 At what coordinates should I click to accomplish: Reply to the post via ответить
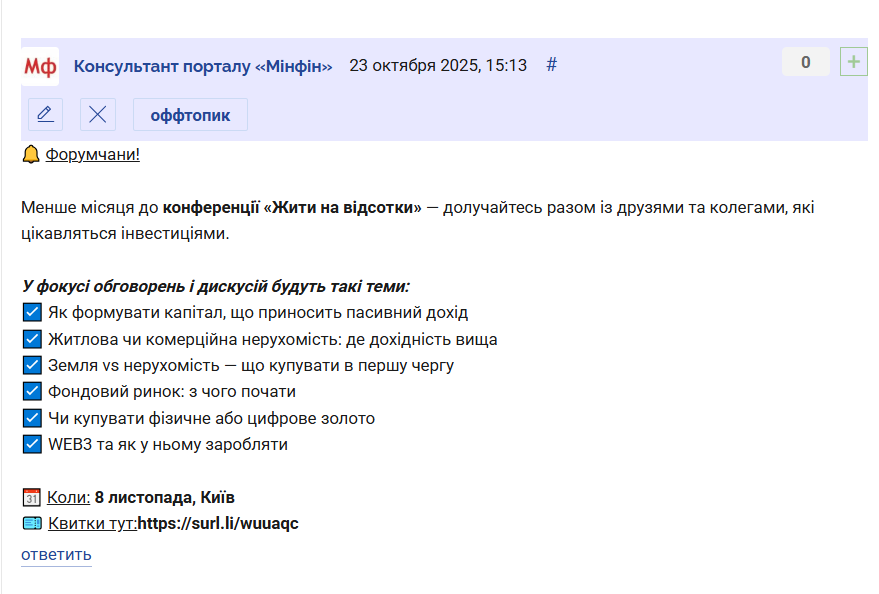pyautogui.click(x=56, y=555)
